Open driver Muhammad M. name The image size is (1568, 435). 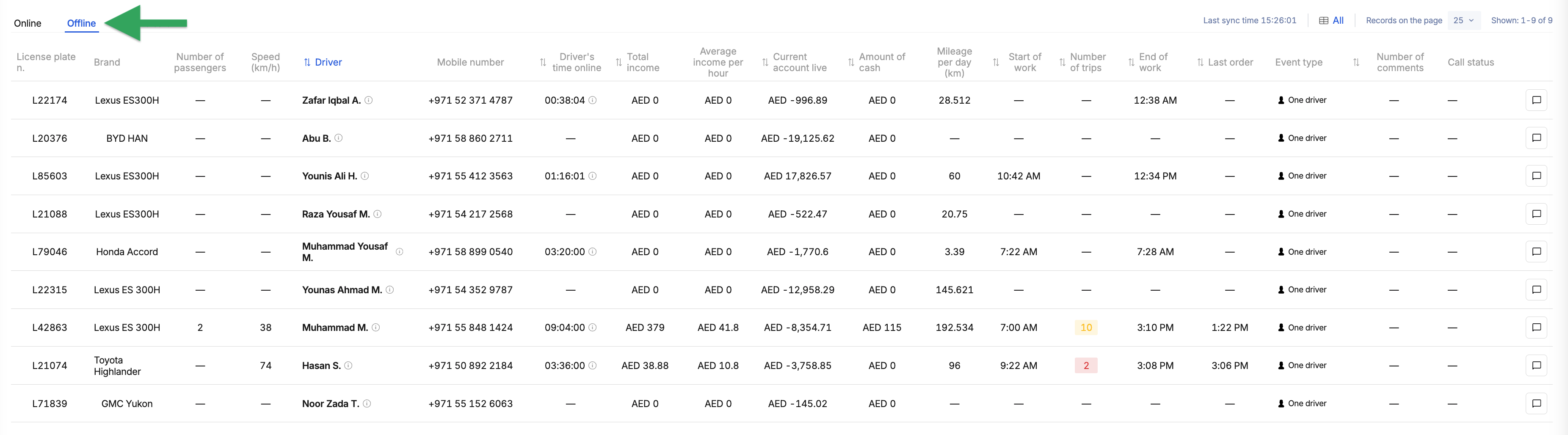point(335,328)
